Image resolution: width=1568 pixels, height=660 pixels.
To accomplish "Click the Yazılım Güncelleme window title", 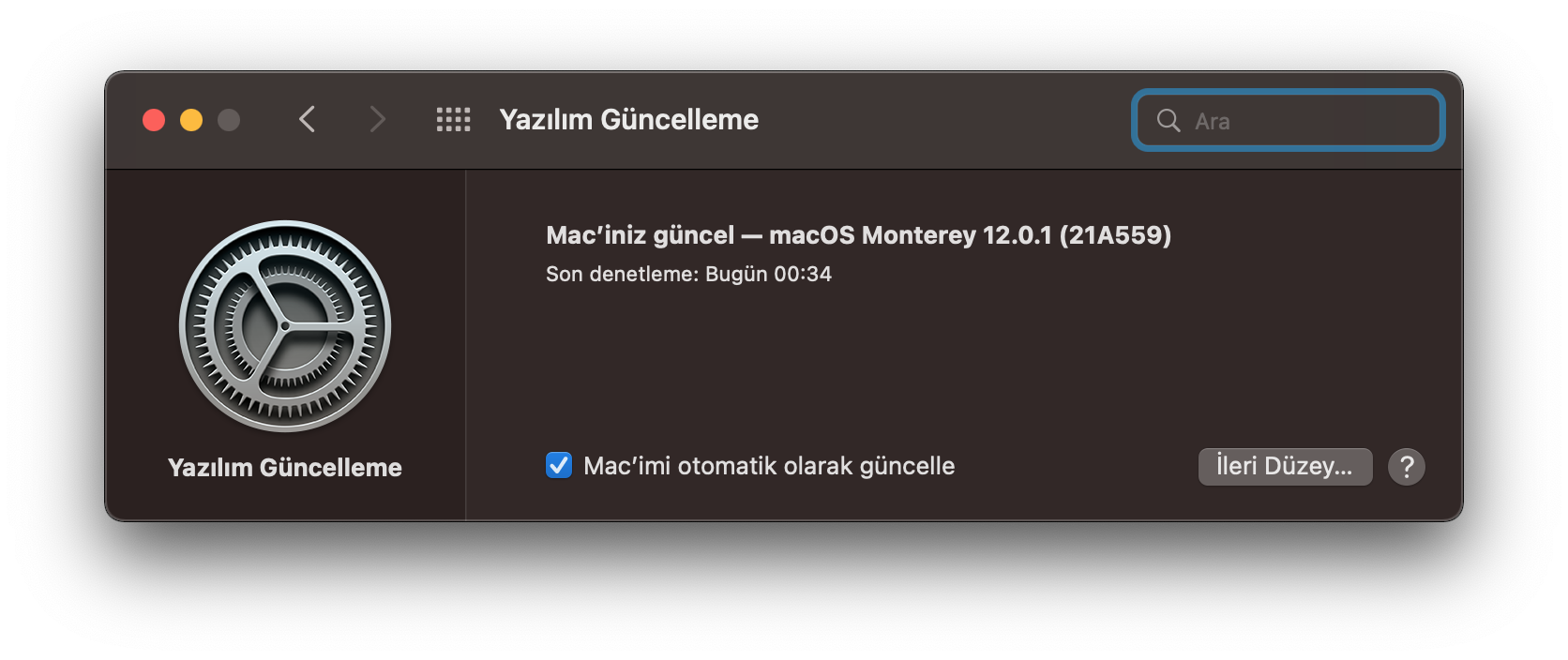I will 628,119.
